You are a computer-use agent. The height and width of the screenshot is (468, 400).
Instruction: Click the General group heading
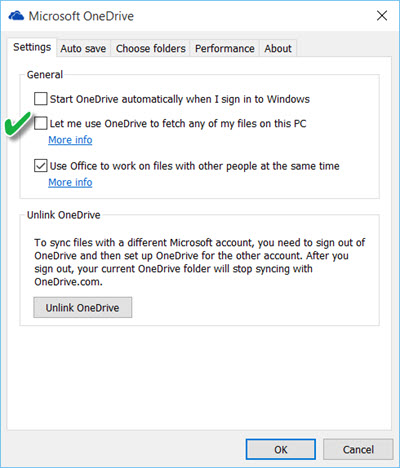(45, 75)
